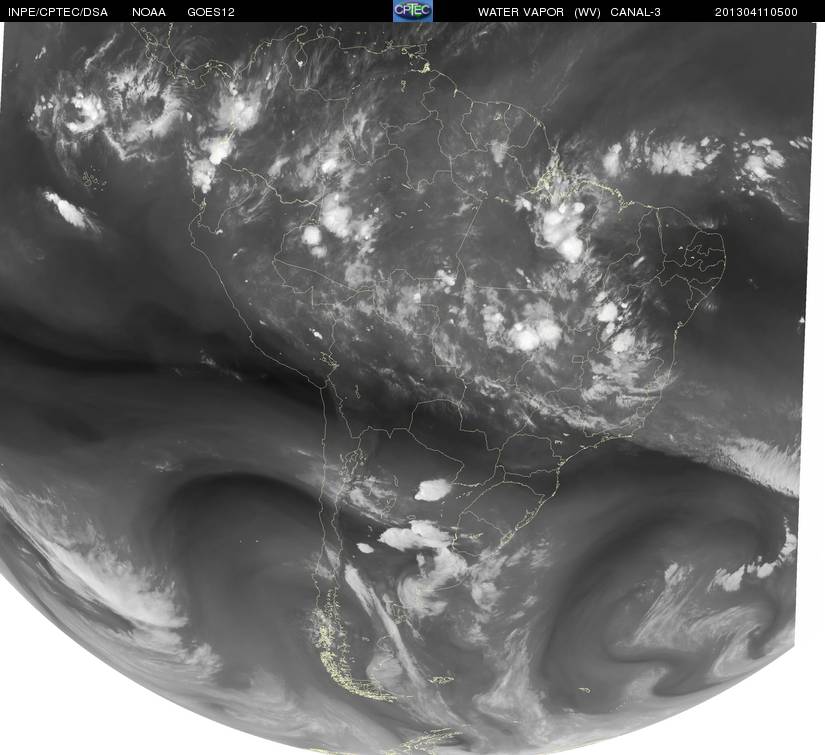Screen dimensions: 825x755
Task: Click the INPE/CPTEC/DSA header text
Action: click(x=57, y=11)
